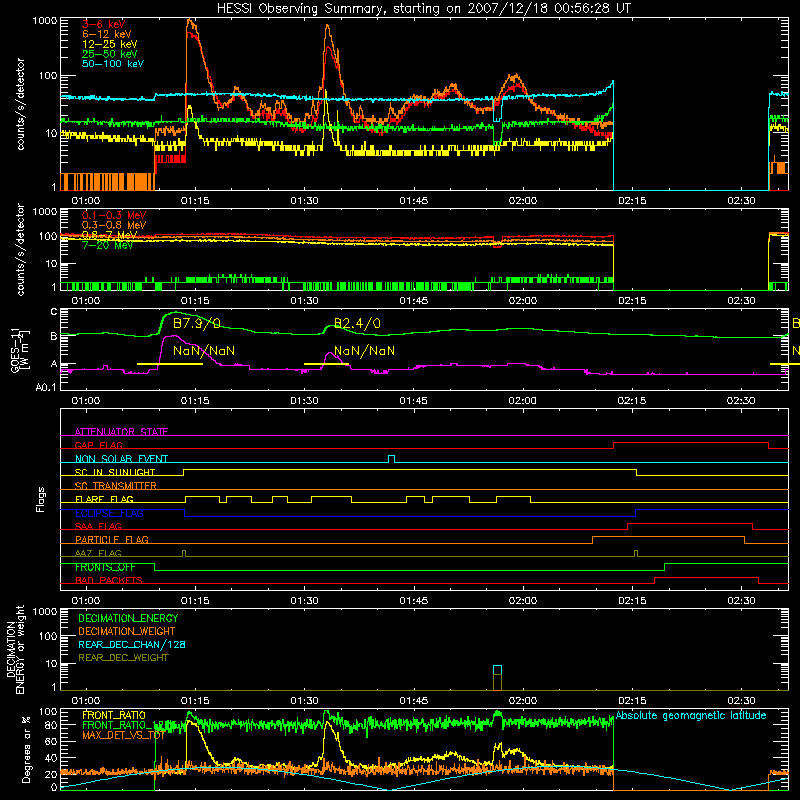Click the REAR_DEC_WEIGHT legend label
Viewport: 800px width, 800px height.
pyautogui.click(x=123, y=658)
